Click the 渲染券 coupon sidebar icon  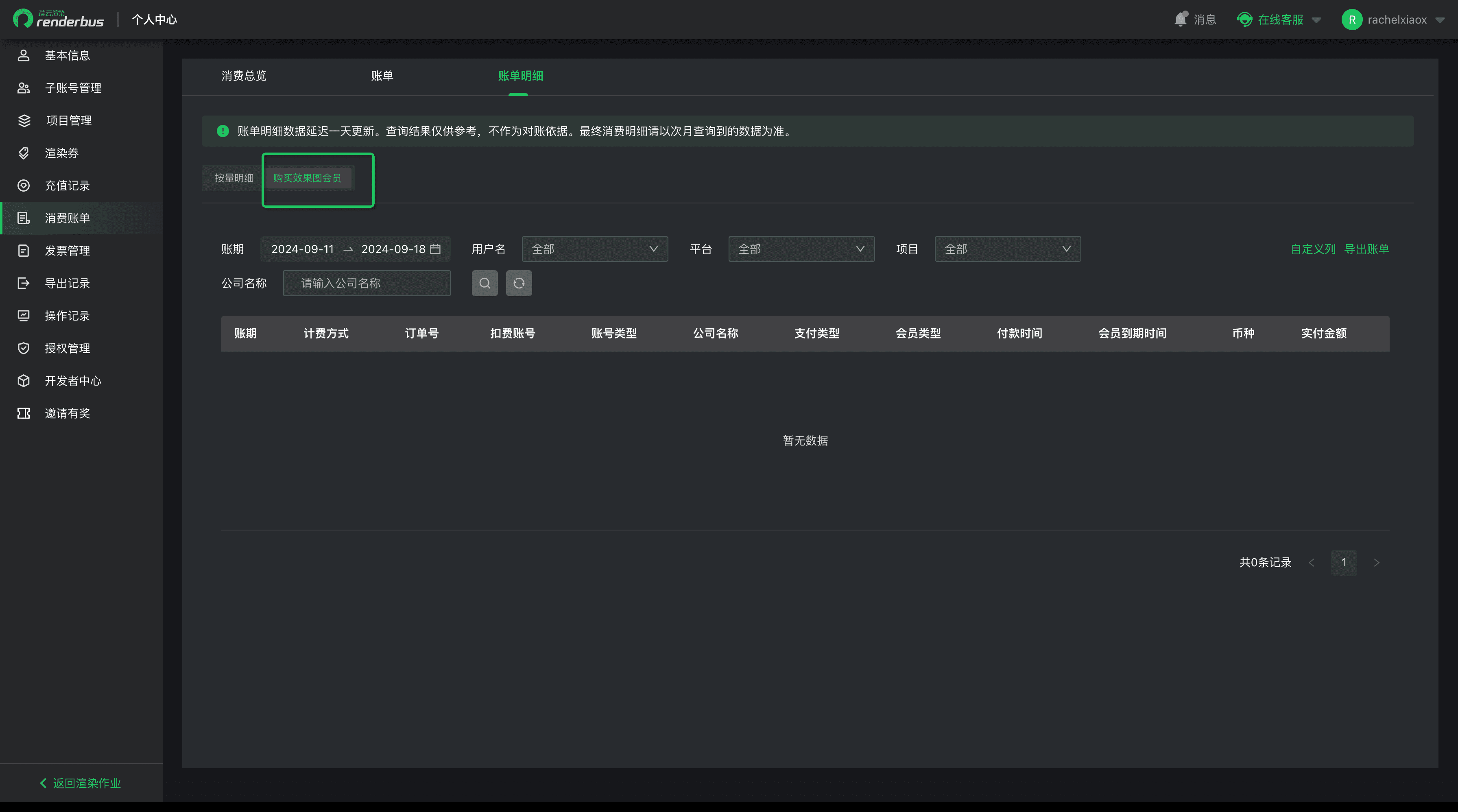24,153
